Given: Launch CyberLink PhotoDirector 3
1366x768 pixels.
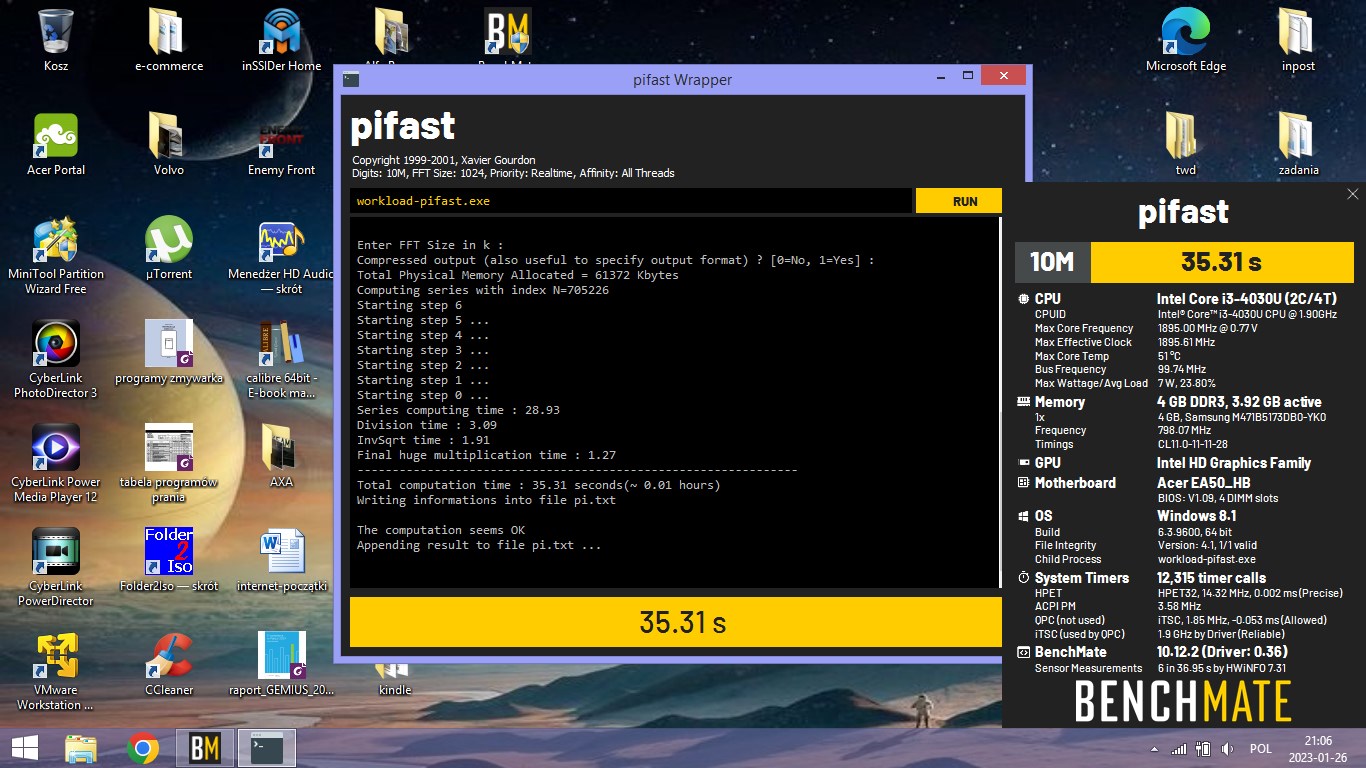Looking at the screenshot, I should (56, 360).
